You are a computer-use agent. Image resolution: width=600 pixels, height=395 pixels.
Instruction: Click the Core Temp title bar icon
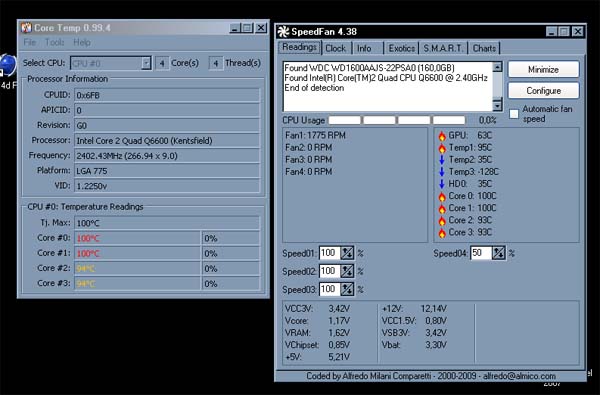tap(26, 28)
